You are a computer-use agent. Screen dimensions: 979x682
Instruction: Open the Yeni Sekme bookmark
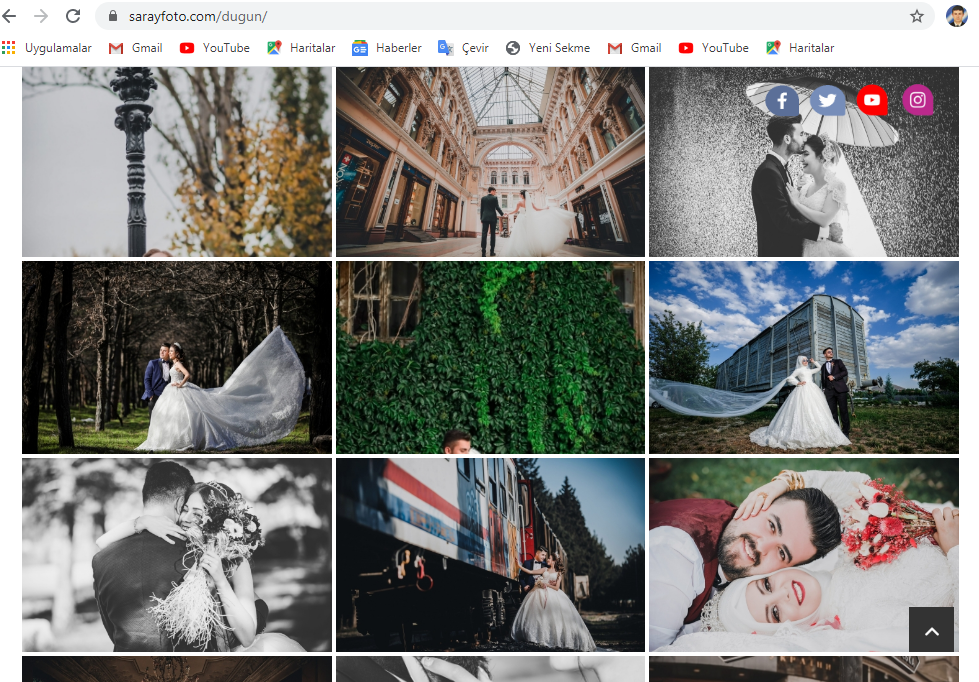(x=548, y=48)
